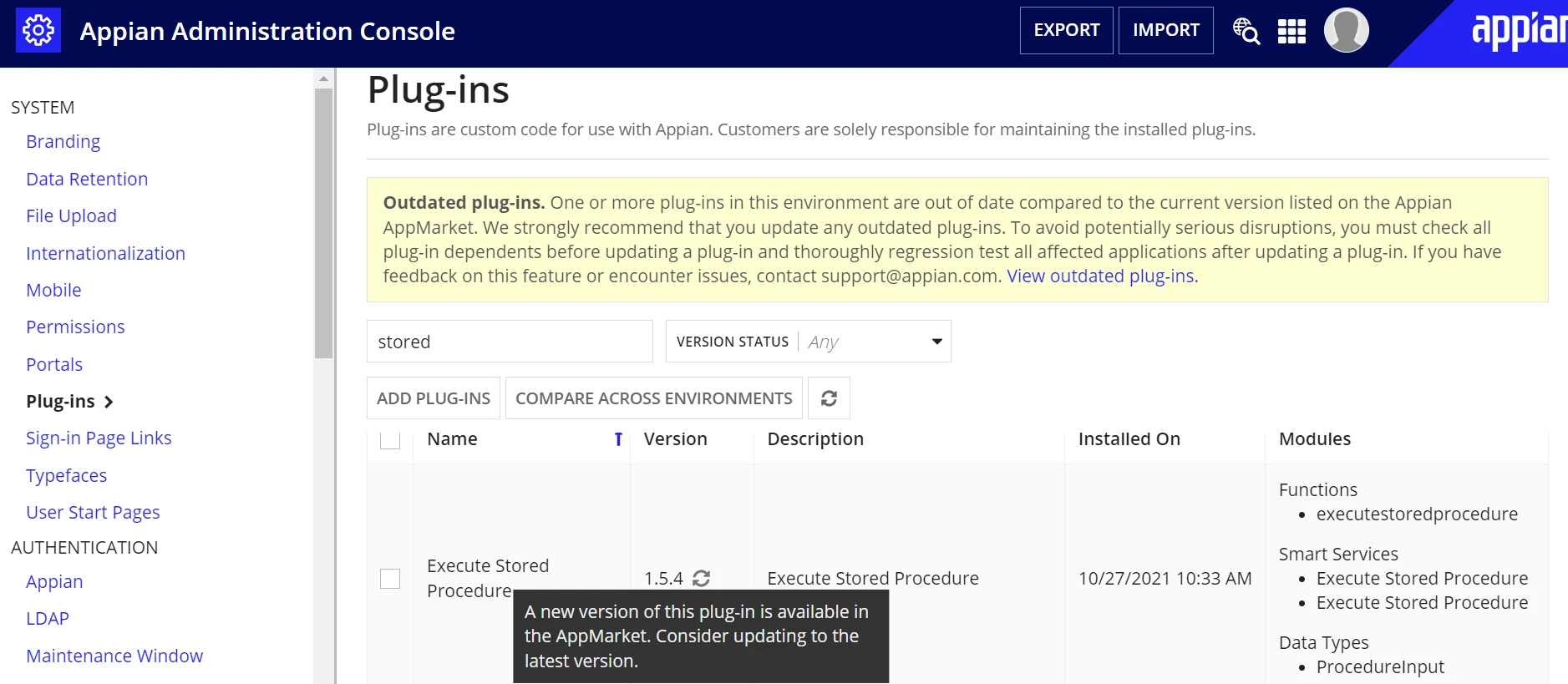
Task: Open Internationalization settings
Action: (x=105, y=253)
